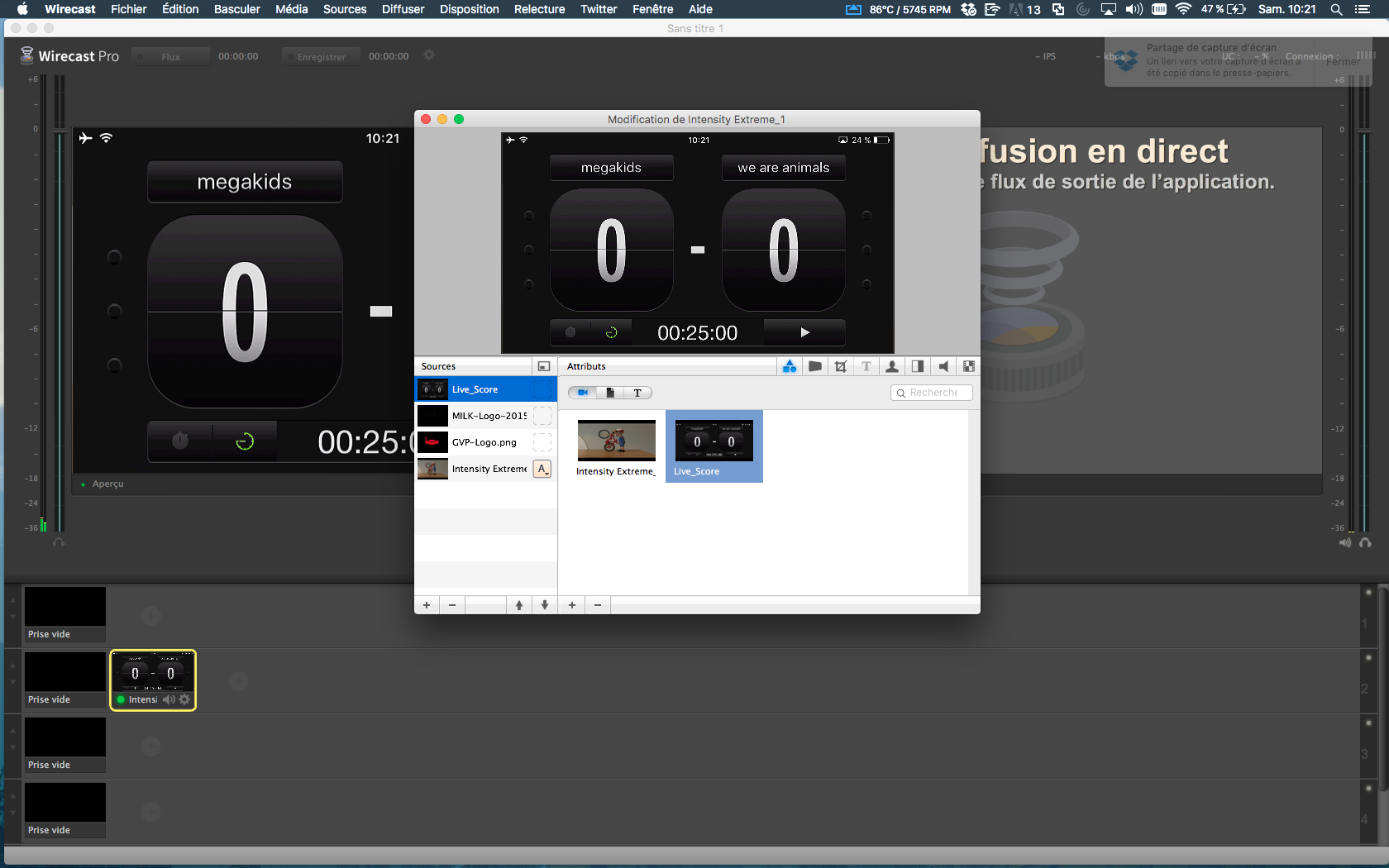Open the Sources panel view options button

(543, 366)
